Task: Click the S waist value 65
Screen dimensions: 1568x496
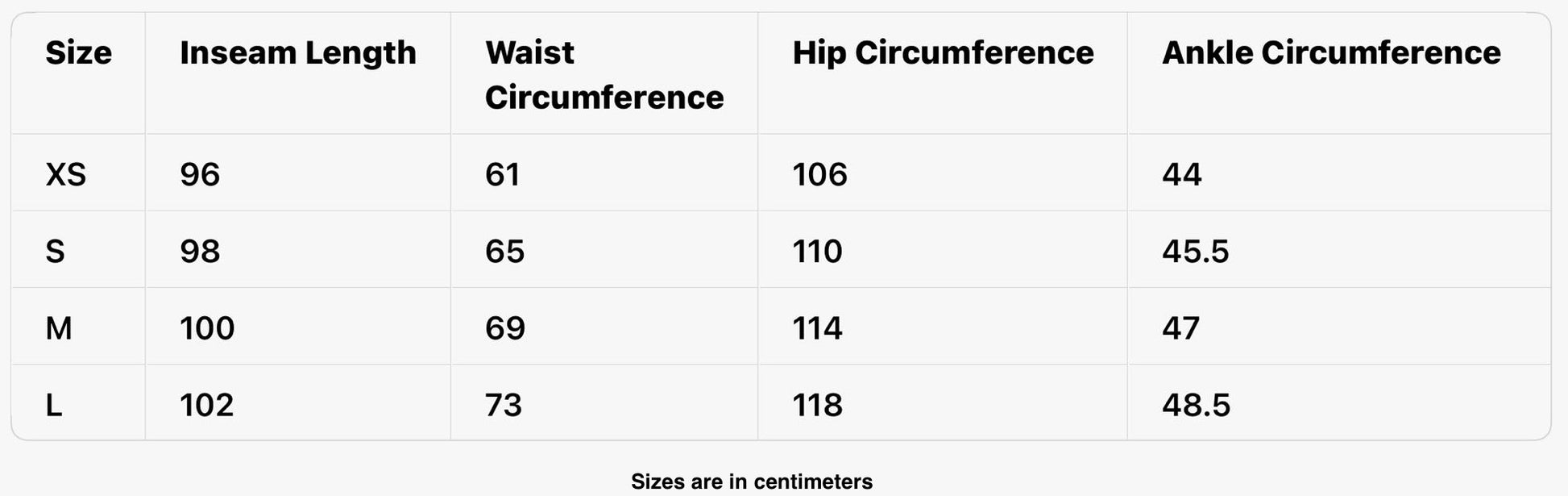Action: pos(504,252)
